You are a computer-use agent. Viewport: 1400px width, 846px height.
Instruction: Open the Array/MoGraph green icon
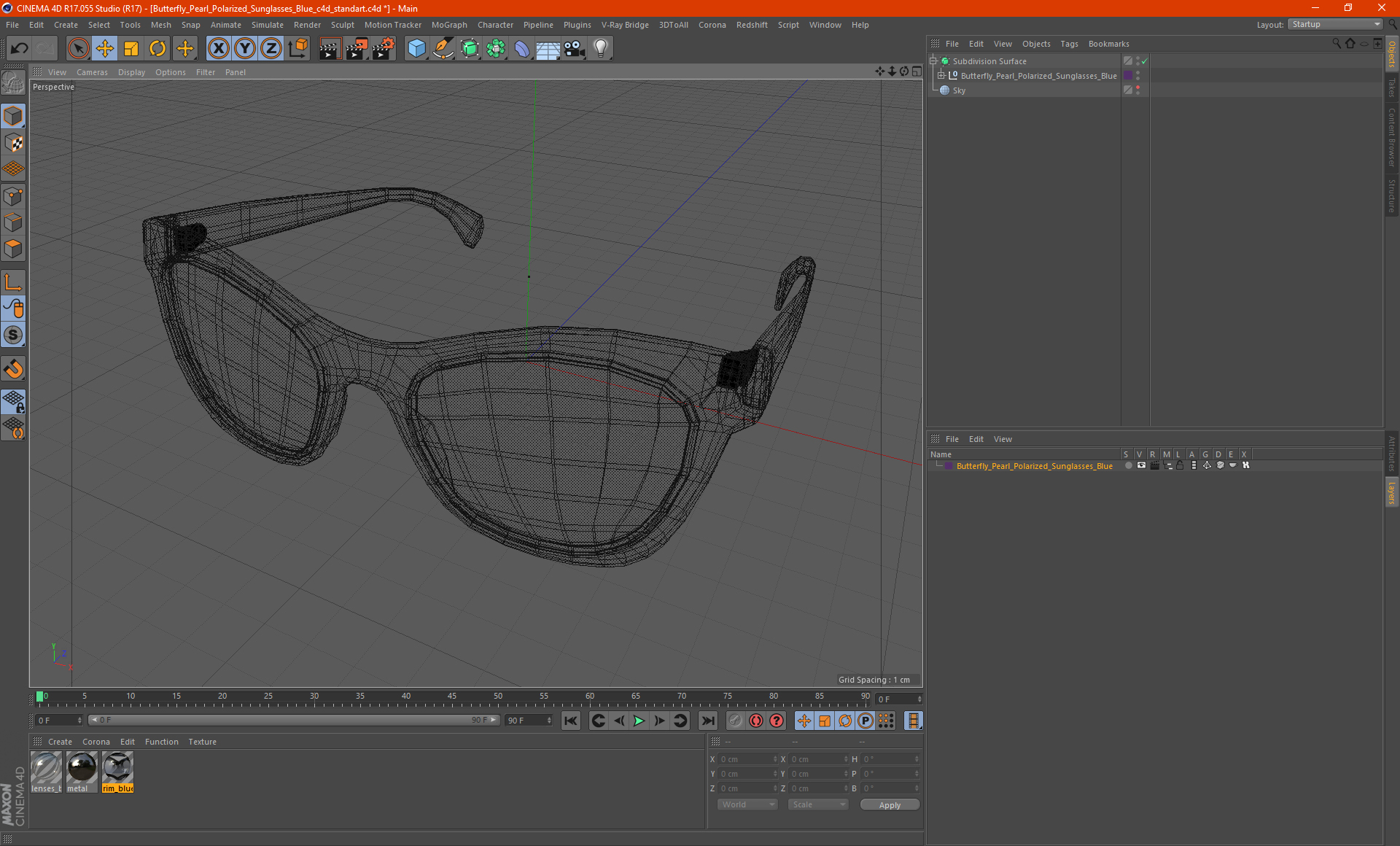coord(496,48)
